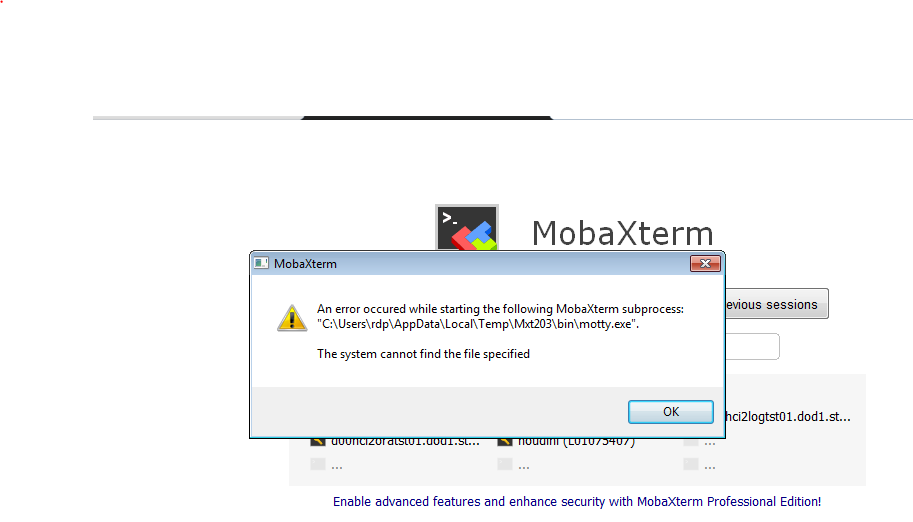The height and width of the screenshot is (522, 913).
Task: Click the MobaXterm dialog title bar icon
Action: (x=261, y=263)
